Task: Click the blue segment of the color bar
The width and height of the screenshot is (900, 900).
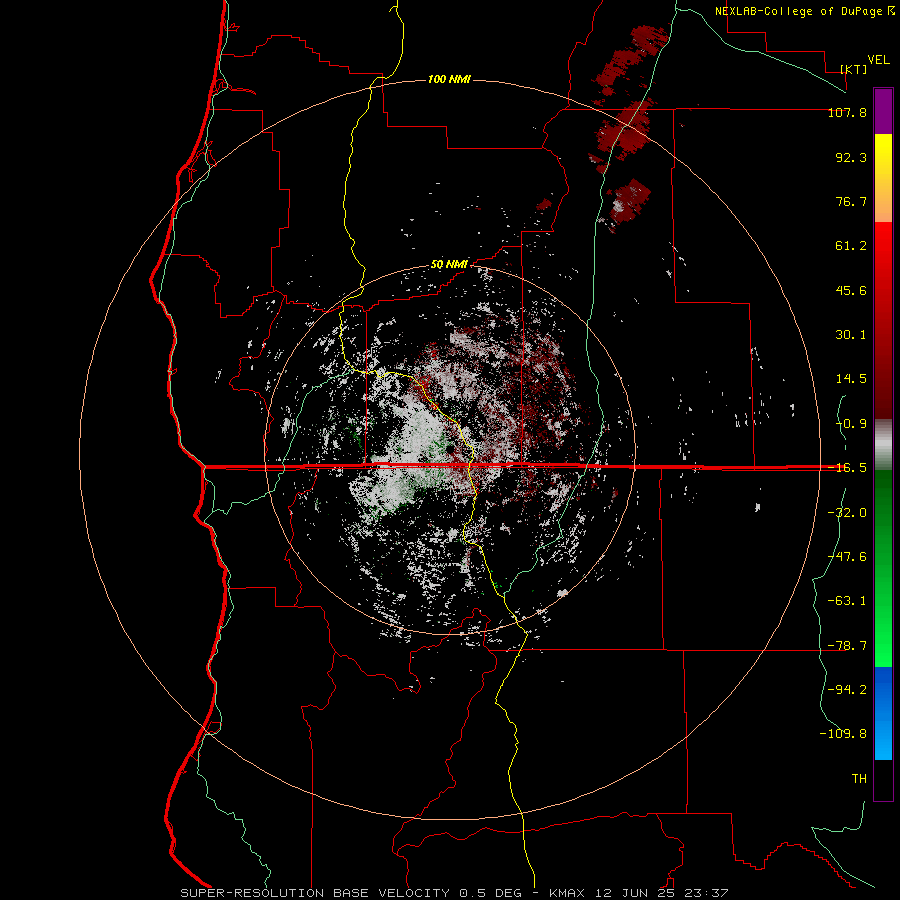Action: [x=883, y=713]
